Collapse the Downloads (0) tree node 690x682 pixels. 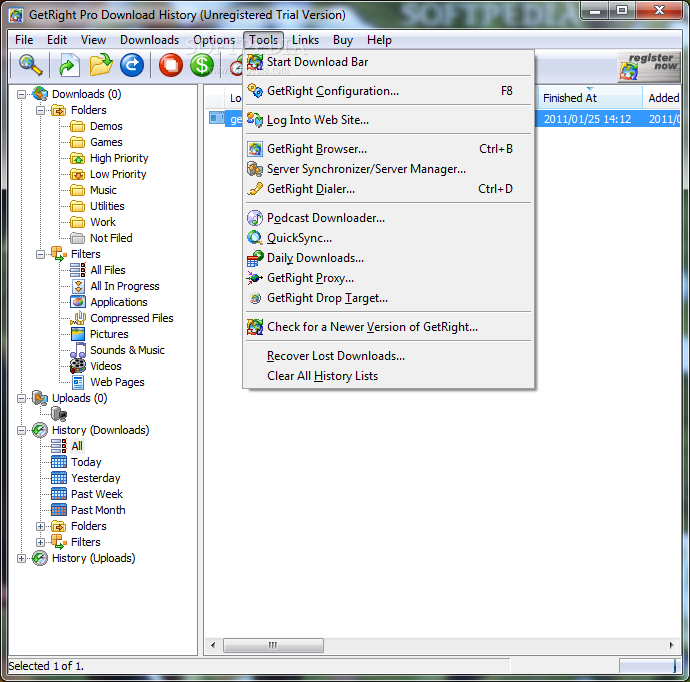point(21,94)
